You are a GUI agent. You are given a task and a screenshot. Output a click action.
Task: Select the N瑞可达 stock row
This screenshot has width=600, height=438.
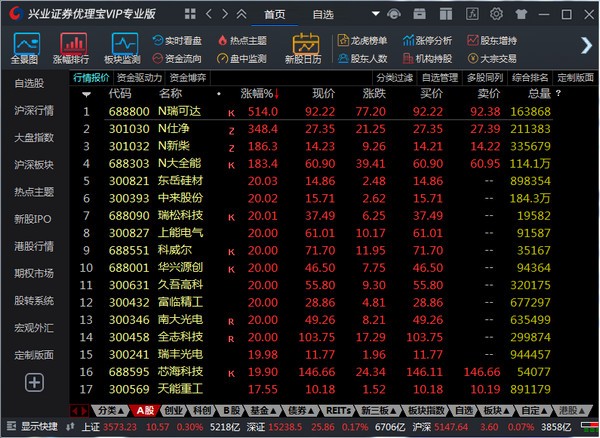tap(316, 111)
